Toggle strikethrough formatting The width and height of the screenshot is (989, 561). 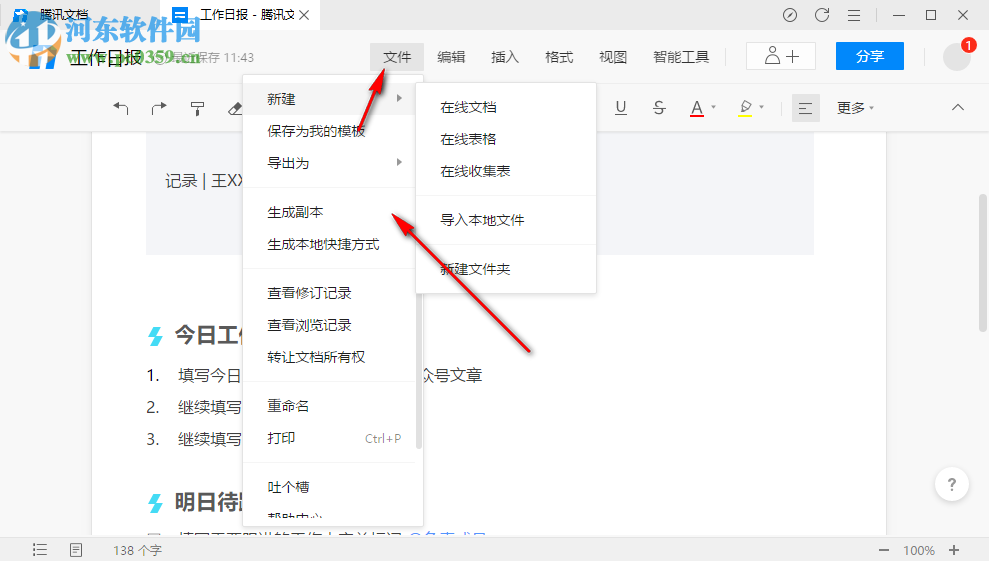click(659, 108)
